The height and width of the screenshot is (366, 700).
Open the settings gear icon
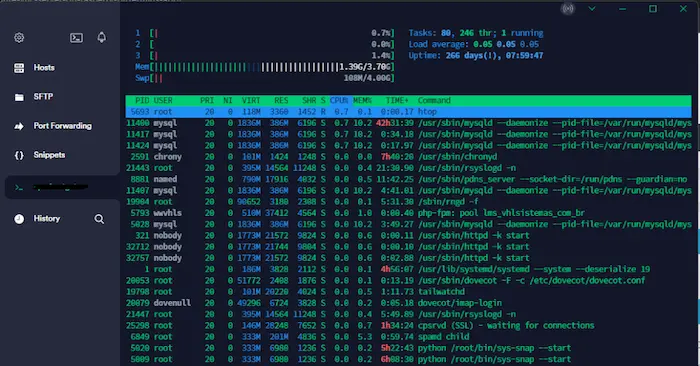coord(19,38)
